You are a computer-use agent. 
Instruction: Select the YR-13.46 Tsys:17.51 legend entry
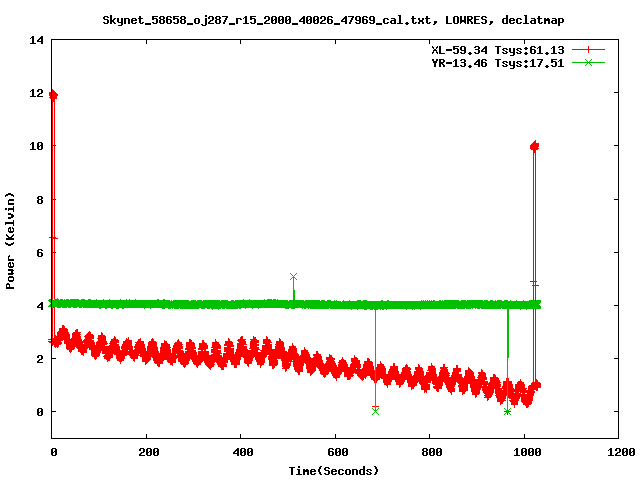pyautogui.click(x=498, y=63)
